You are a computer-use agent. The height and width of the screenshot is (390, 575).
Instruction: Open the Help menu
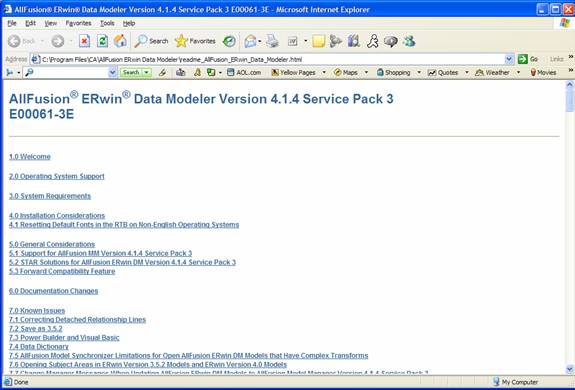click(x=129, y=23)
